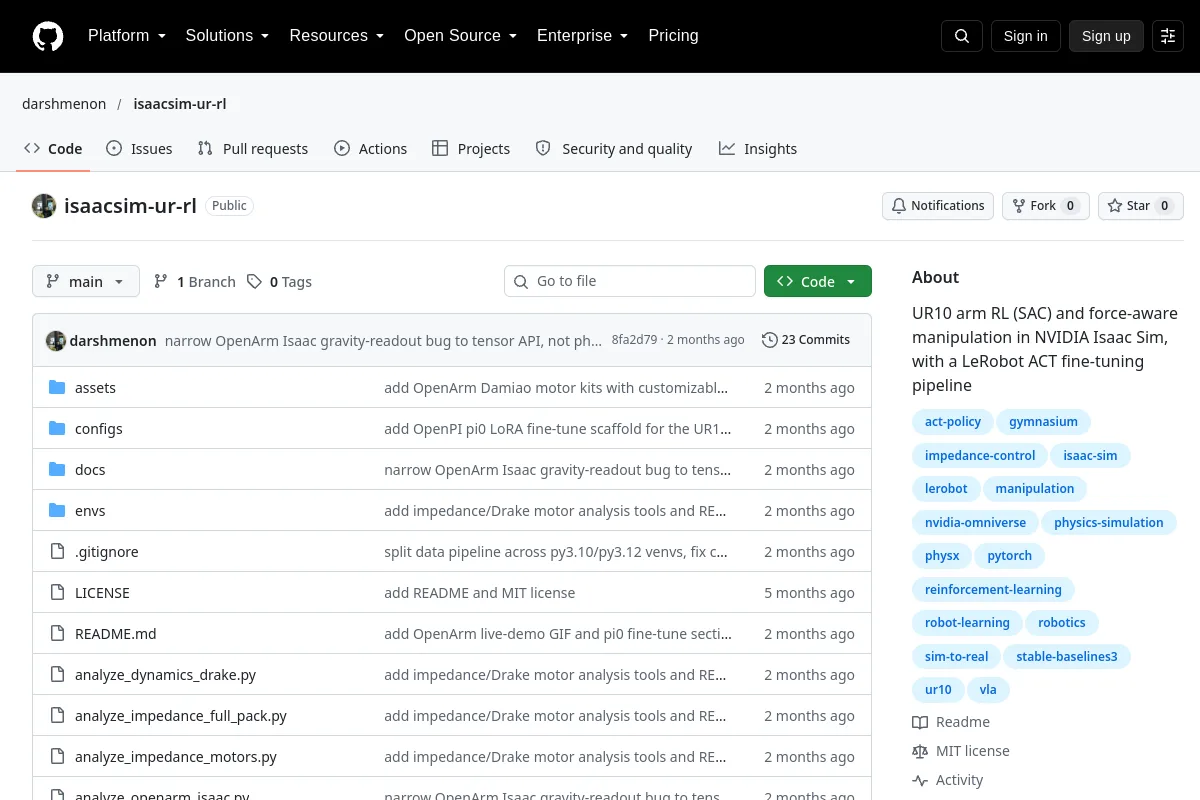Image resolution: width=1200 pixels, height=800 pixels.
Task: Click the pulse icon beside Activity
Action: point(920,780)
